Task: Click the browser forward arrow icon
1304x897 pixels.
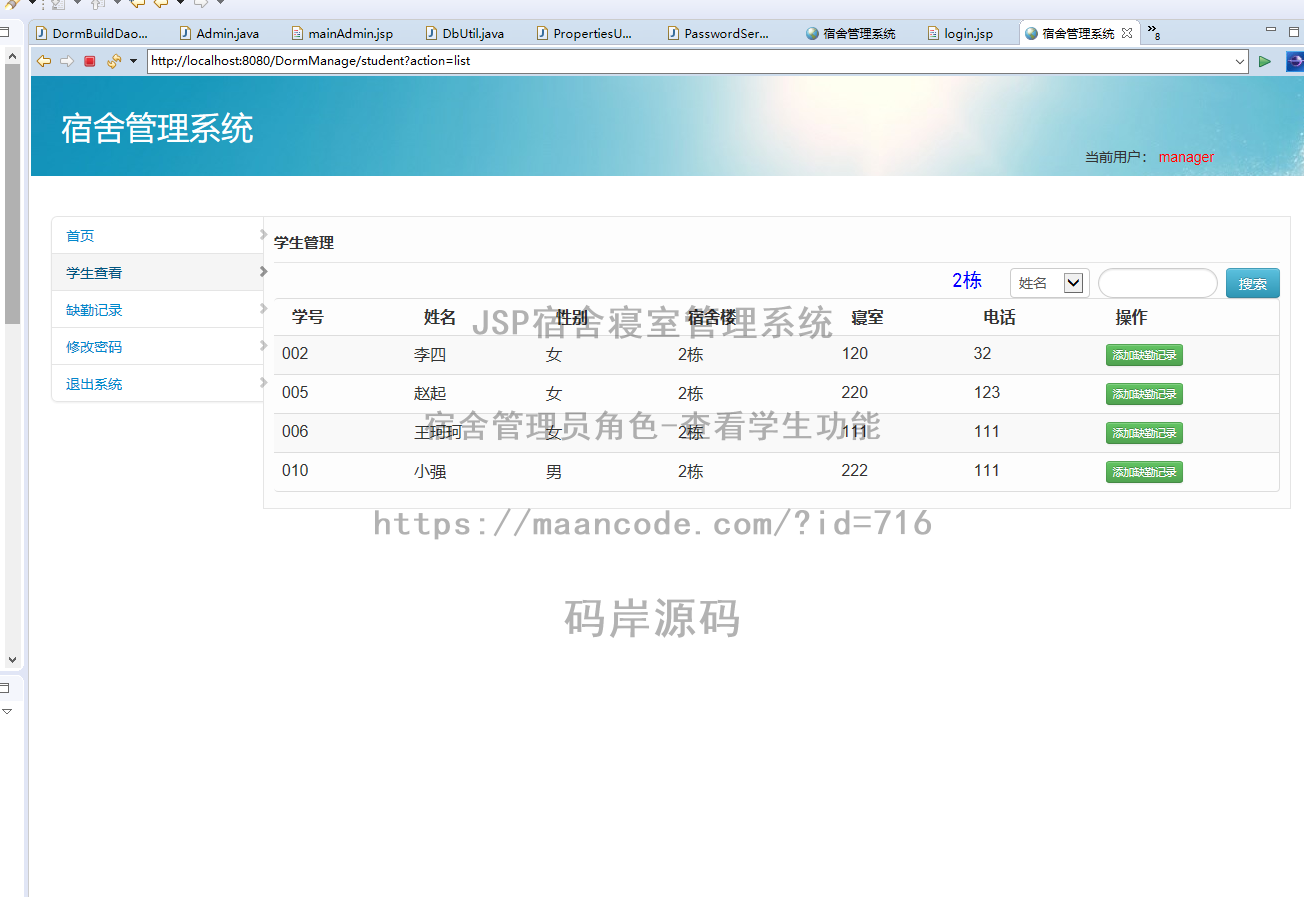Action: pos(67,61)
